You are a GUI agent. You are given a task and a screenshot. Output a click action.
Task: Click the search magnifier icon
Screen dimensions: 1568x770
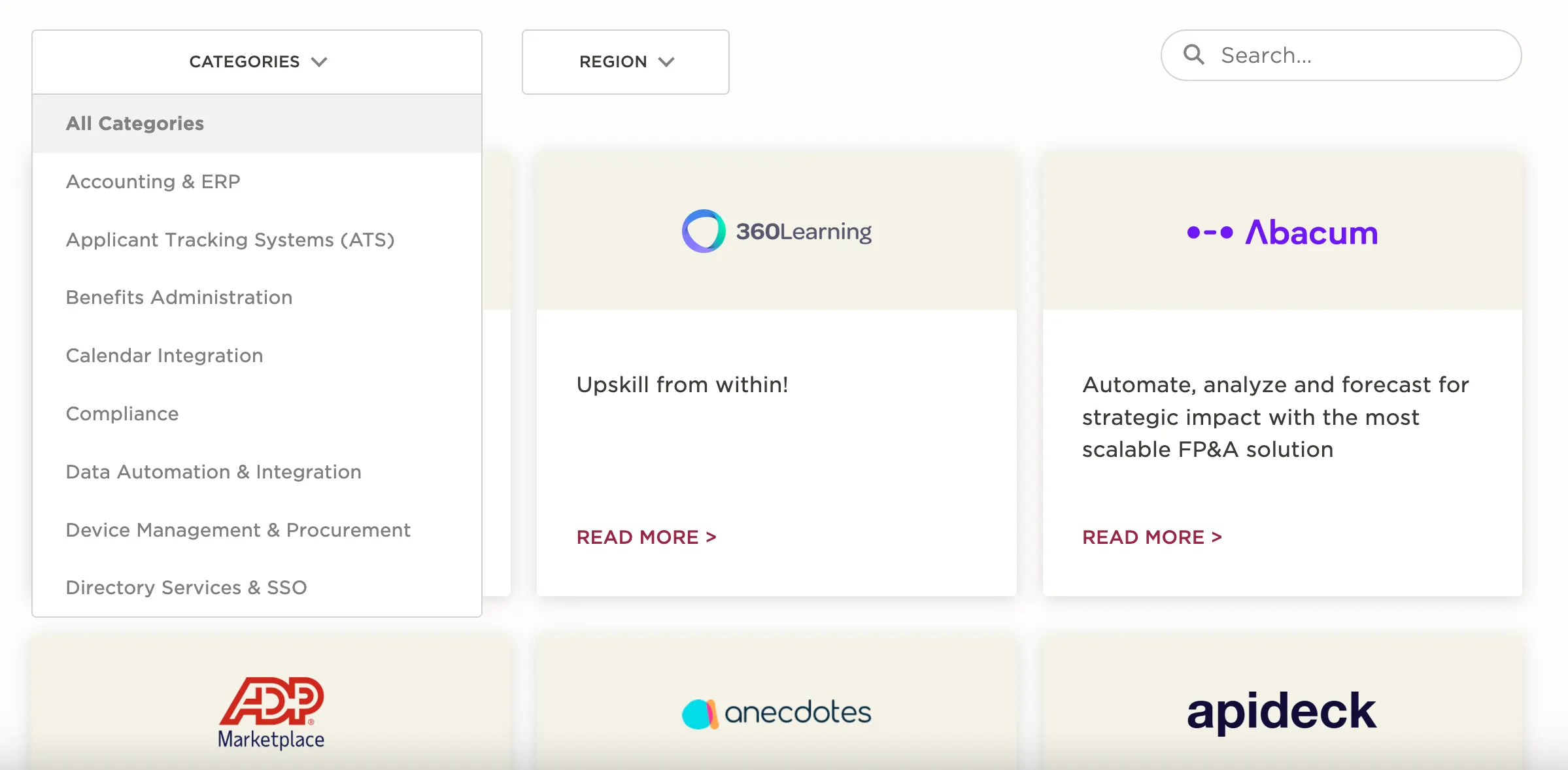point(1193,54)
